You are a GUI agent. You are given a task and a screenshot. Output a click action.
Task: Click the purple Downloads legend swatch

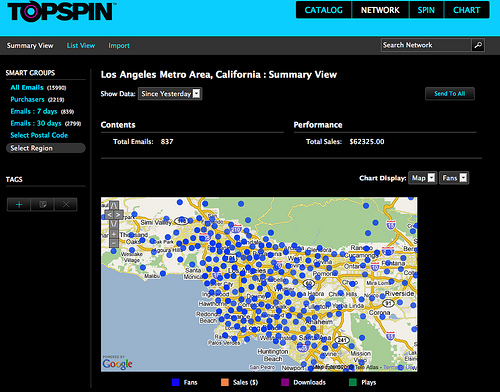[x=285, y=382]
